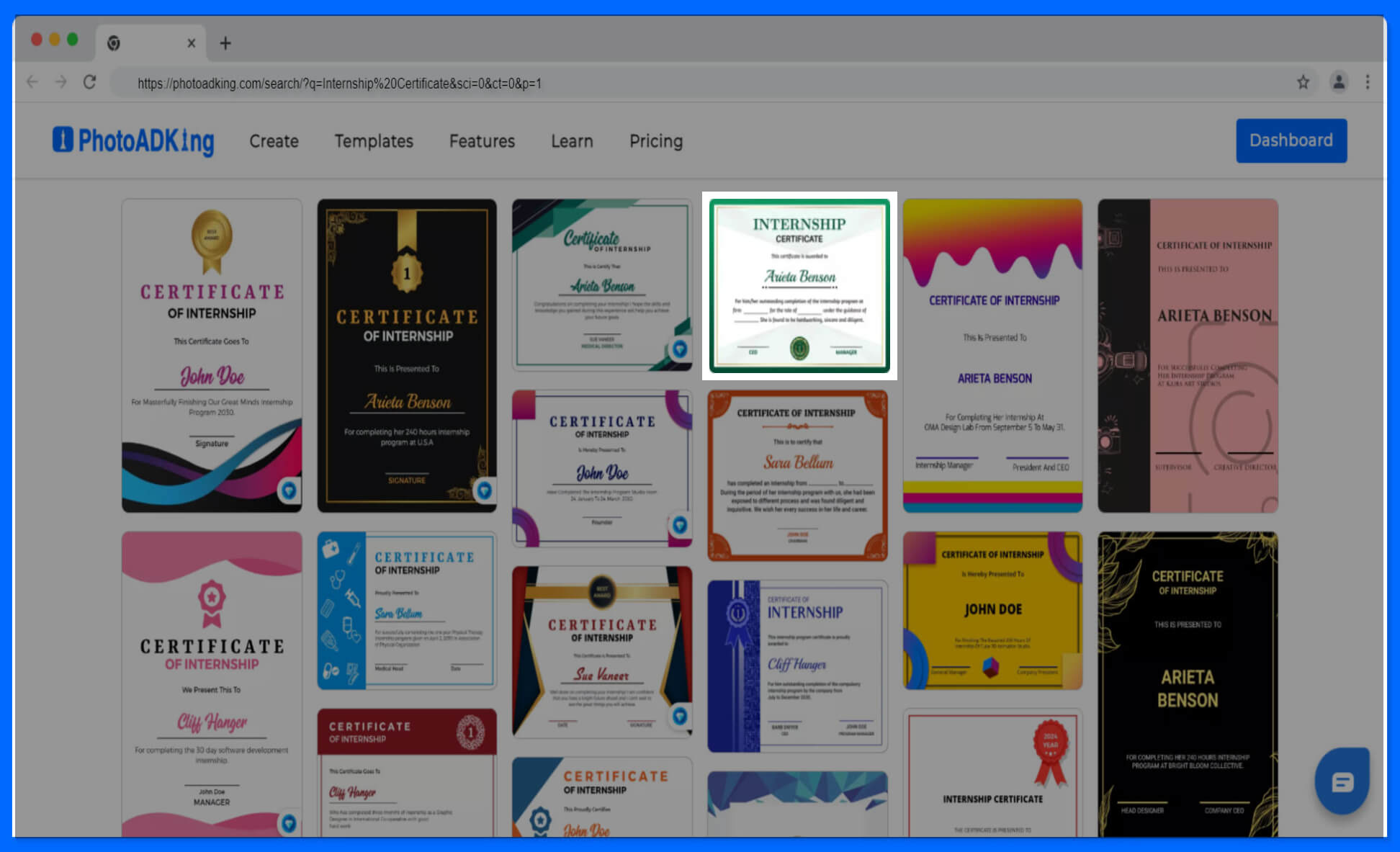Bookmark the page with the star icon
The width and height of the screenshot is (1400, 852).
point(1303,82)
